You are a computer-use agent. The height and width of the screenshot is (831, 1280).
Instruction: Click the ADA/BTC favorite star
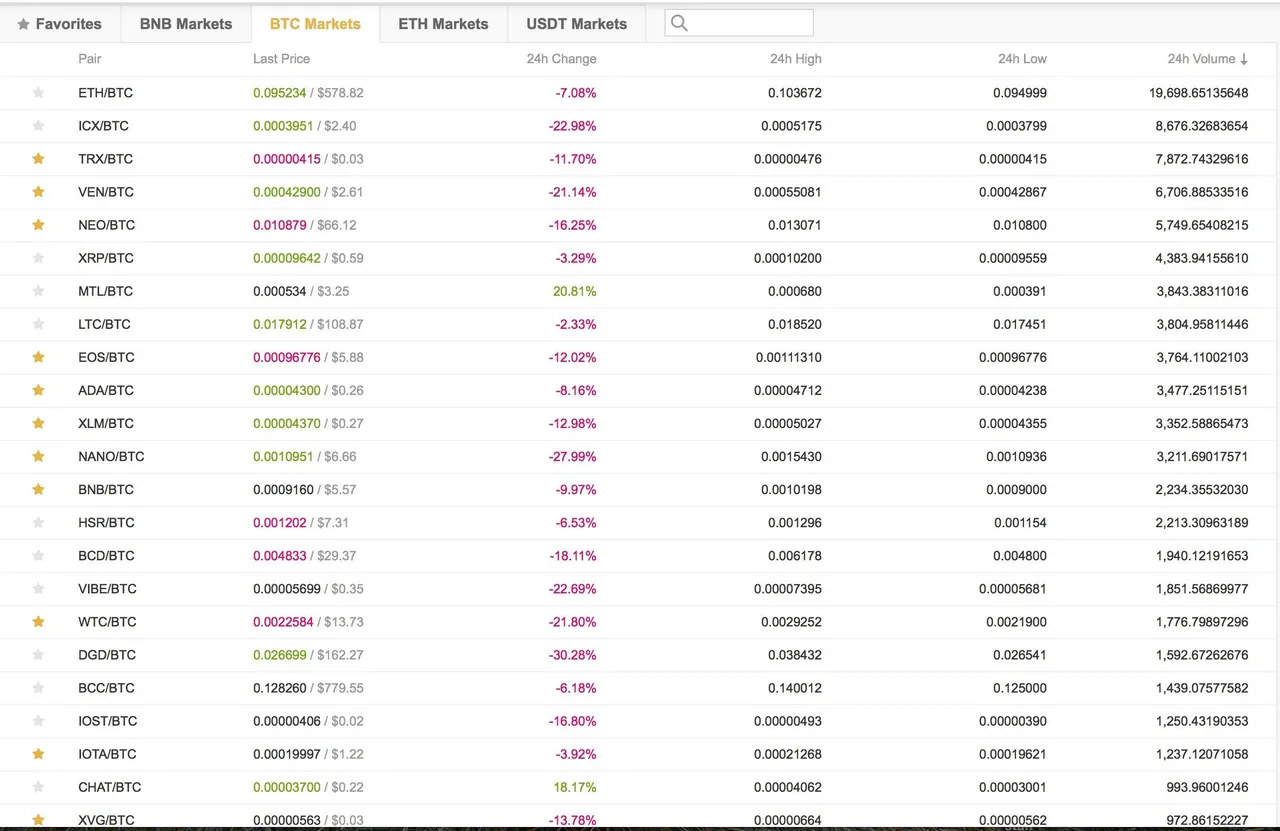tap(38, 390)
